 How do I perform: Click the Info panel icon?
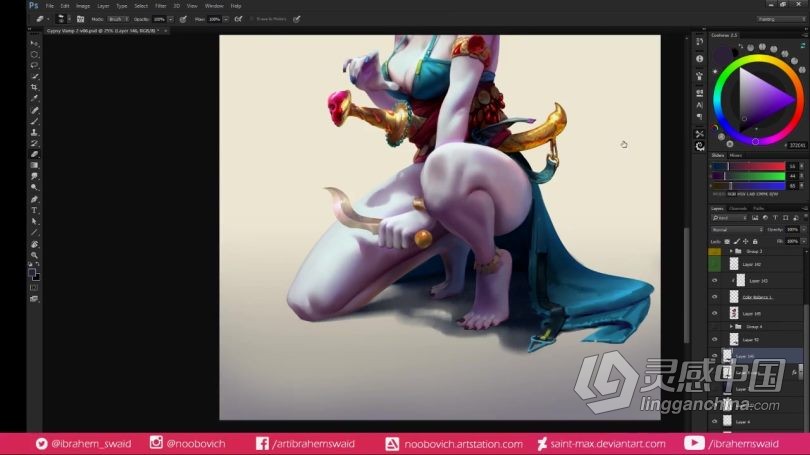(699, 58)
